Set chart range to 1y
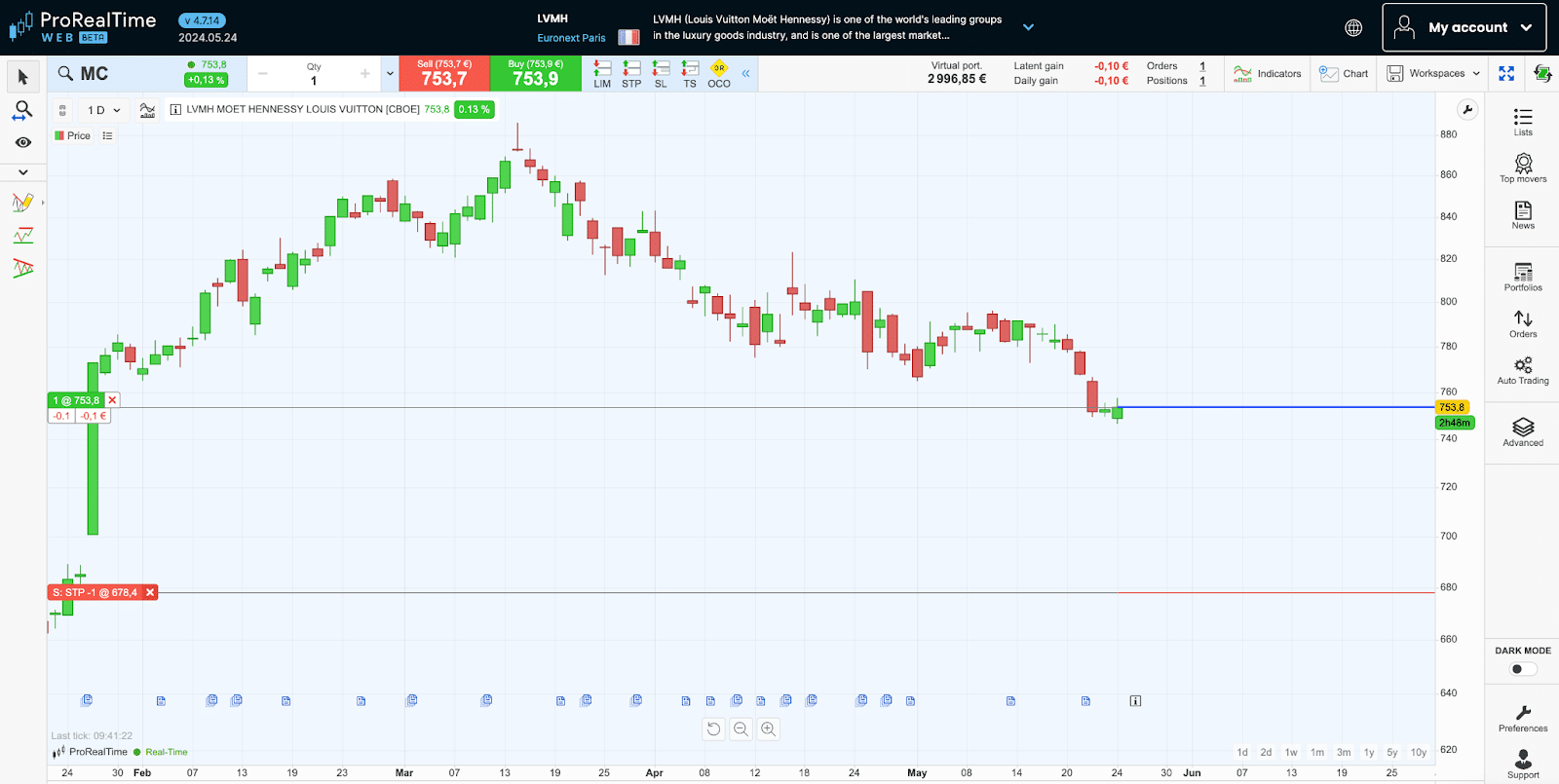 [x=1369, y=752]
